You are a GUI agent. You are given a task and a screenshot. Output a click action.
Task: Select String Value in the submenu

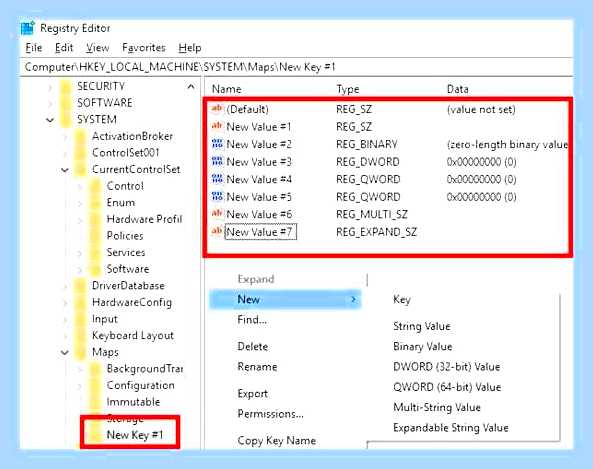(422, 326)
